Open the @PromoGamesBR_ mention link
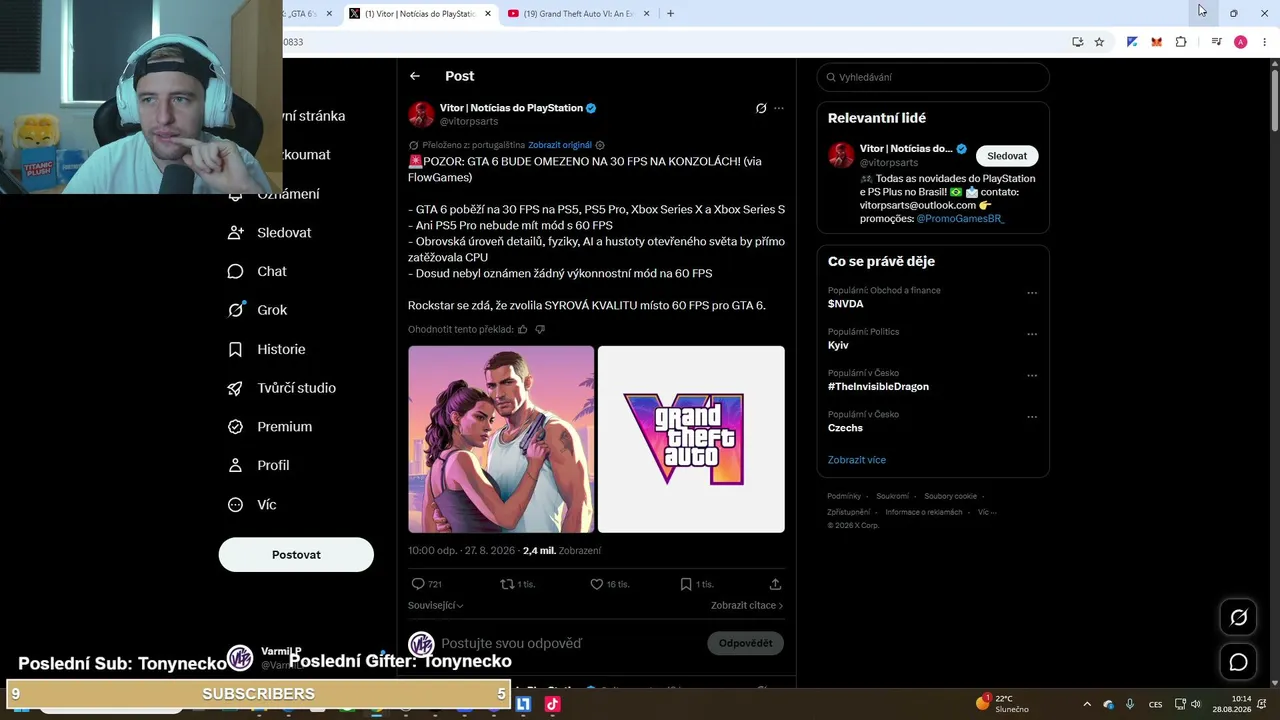Screen dimensions: 1280x720 pyautogui.click(x=960, y=218)
